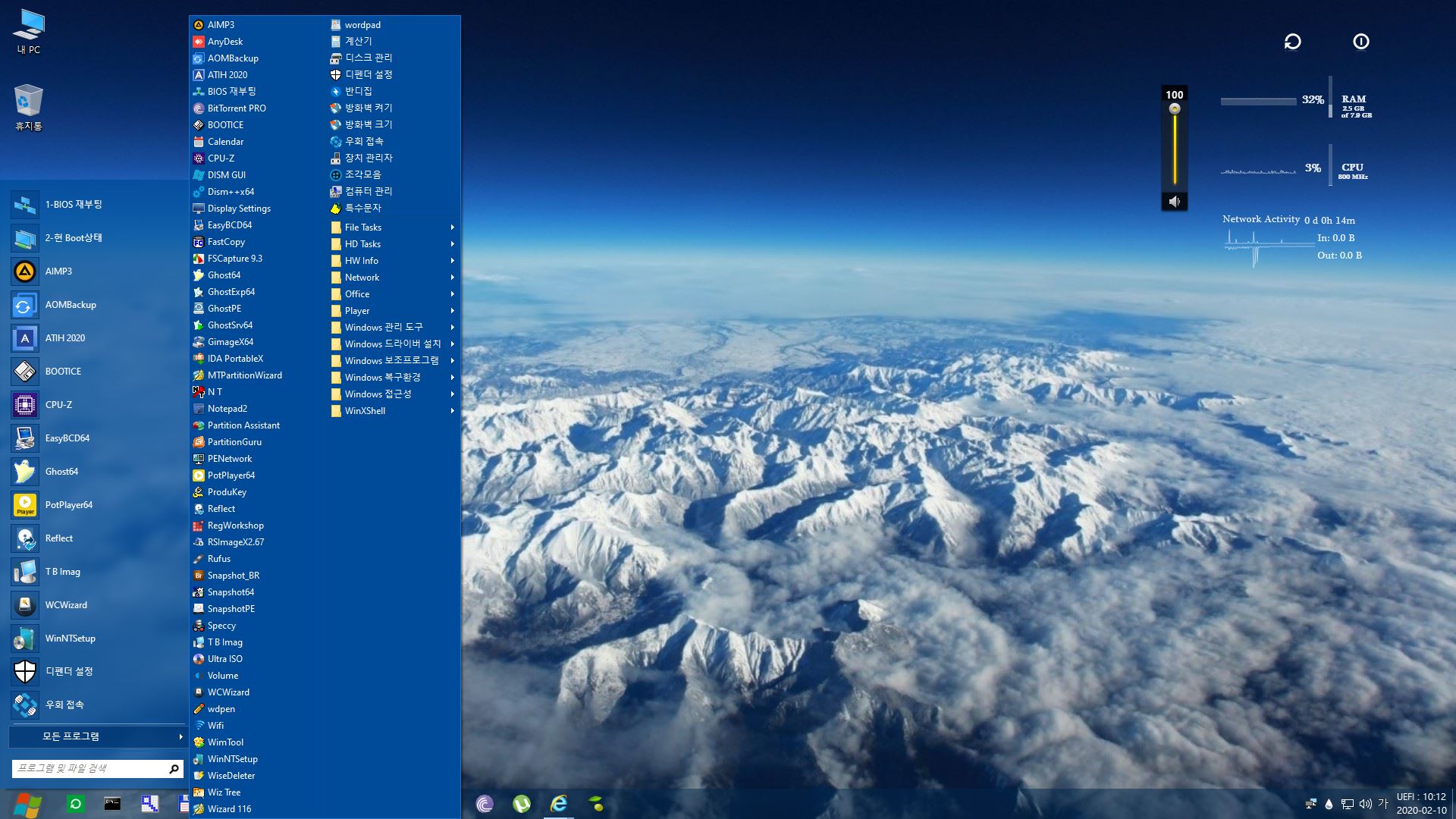Open the Recycle Bin desktop icon

point(29,107)
